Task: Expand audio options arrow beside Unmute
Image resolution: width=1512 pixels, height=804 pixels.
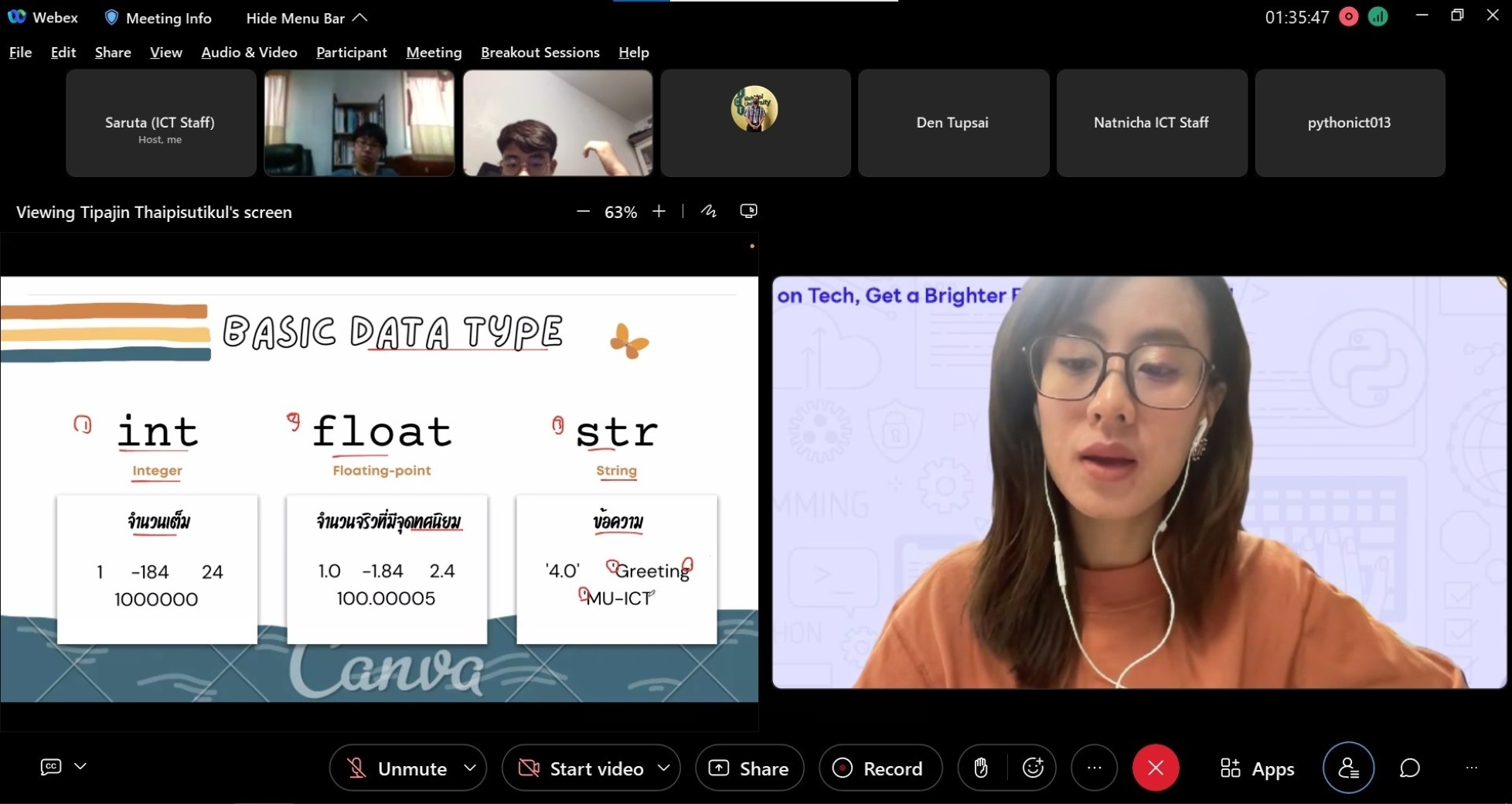Action: click(469, 768)
